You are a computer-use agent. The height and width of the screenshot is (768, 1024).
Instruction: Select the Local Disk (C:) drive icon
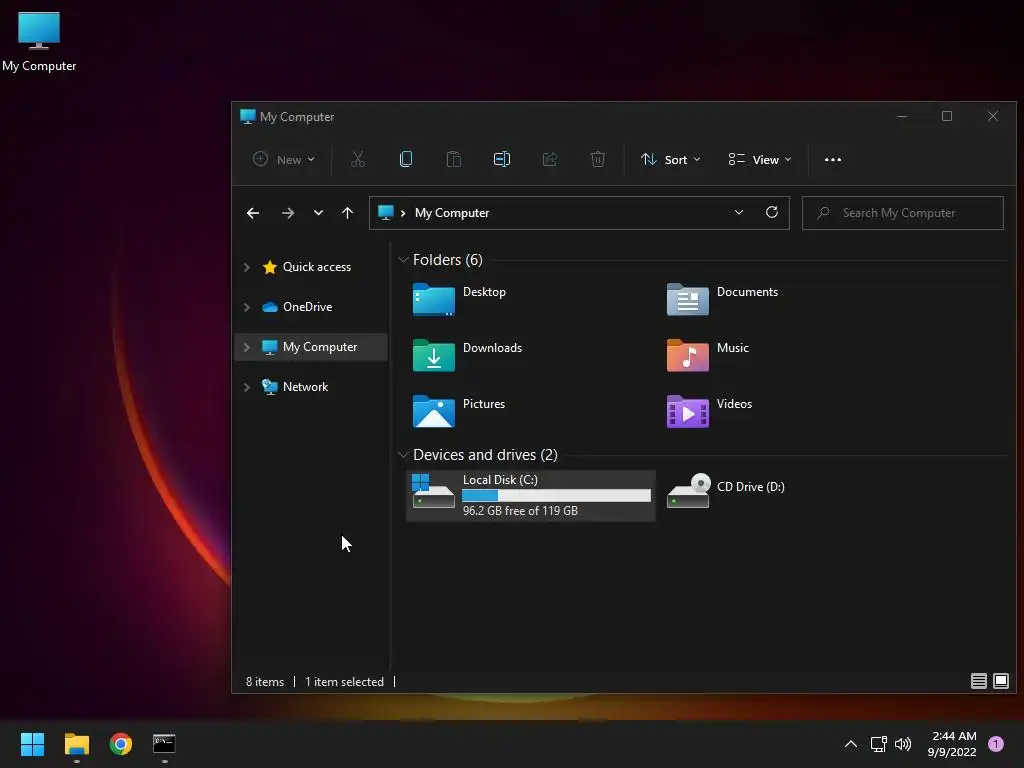pos(433,491)
